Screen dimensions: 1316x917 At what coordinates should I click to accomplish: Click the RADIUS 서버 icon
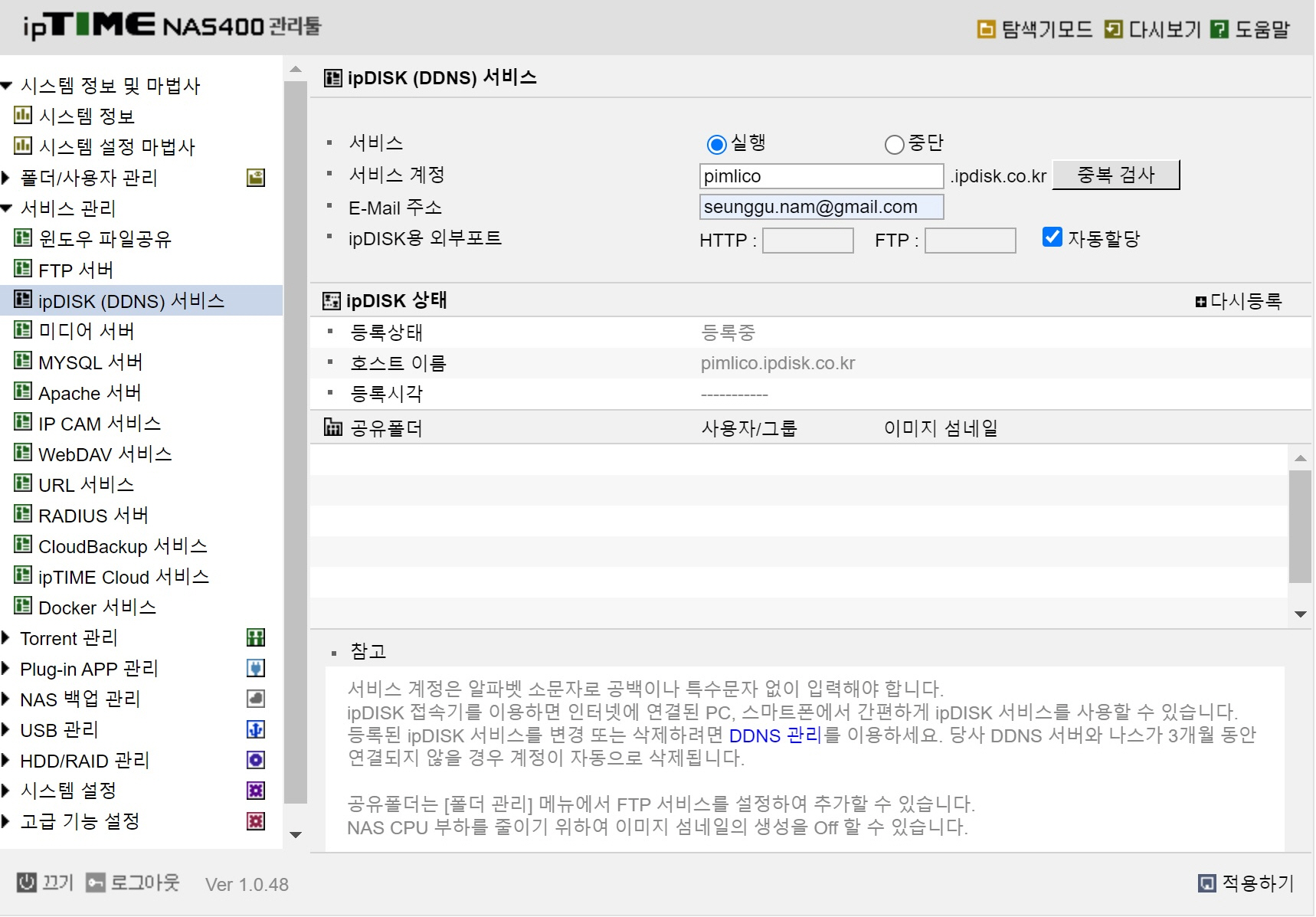coord(23,514)
